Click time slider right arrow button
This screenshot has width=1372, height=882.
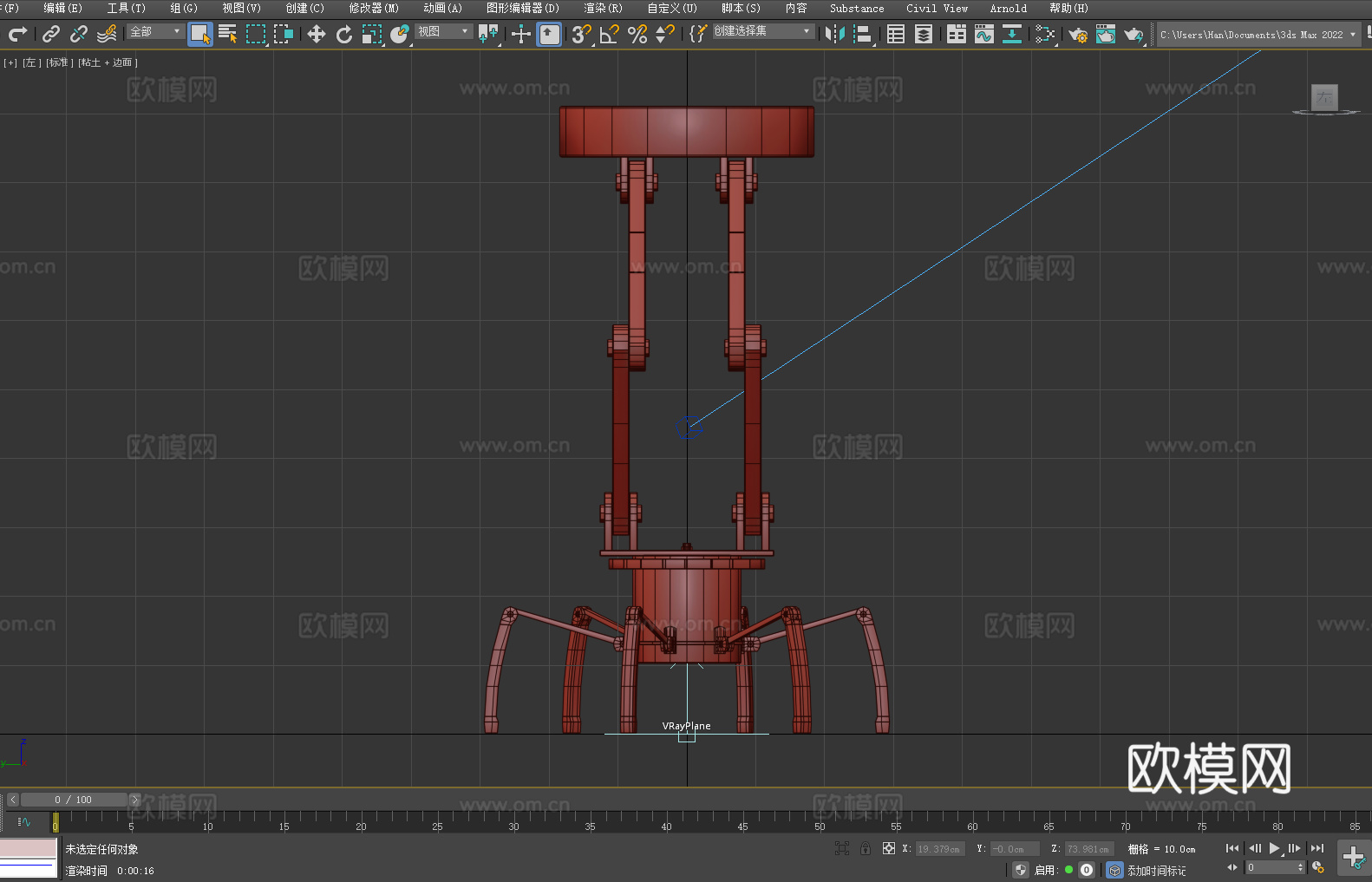pyautogui.click(x=134, y=800)
